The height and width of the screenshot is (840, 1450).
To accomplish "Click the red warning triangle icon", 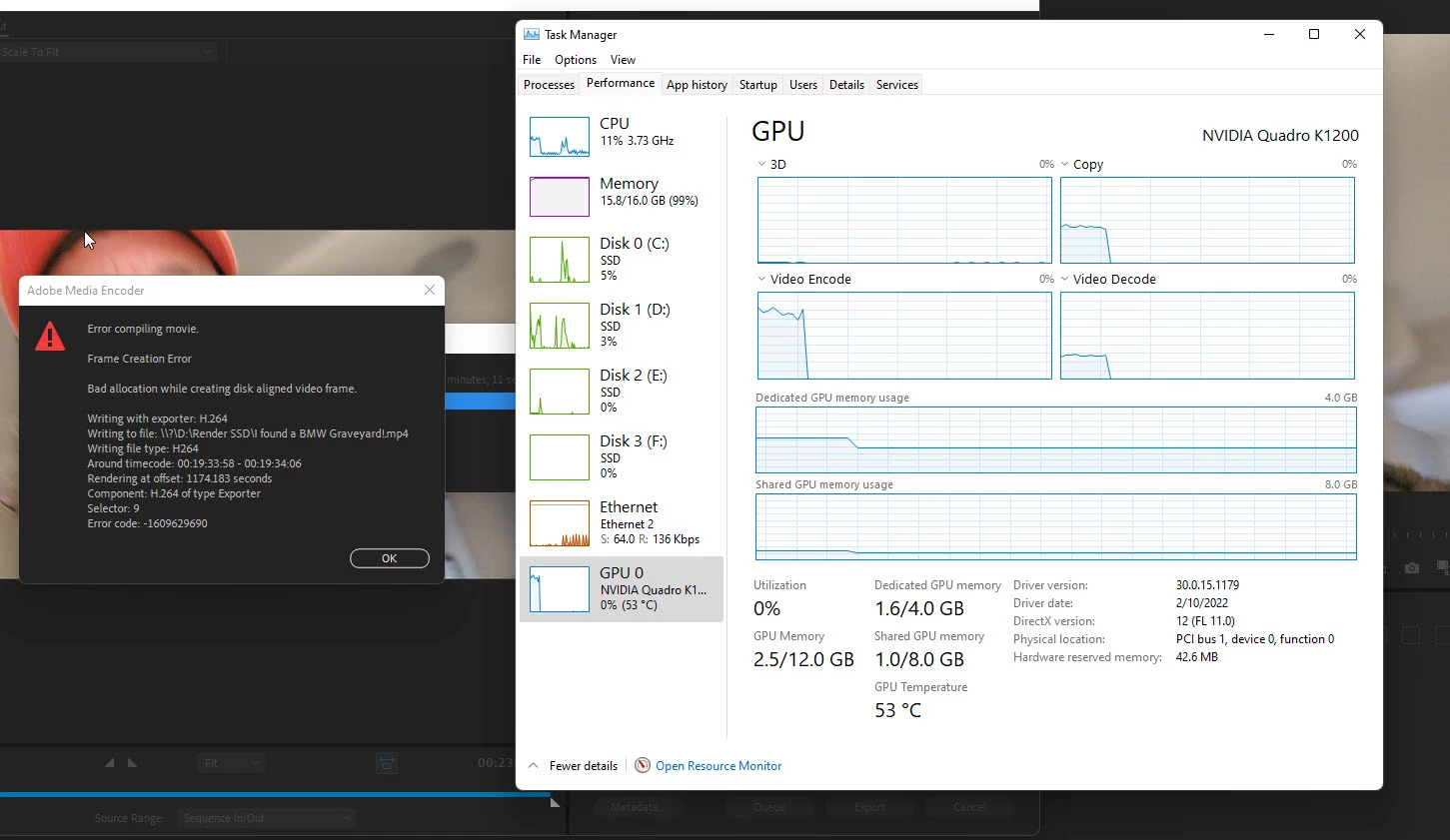I will [x=50, y=337].
